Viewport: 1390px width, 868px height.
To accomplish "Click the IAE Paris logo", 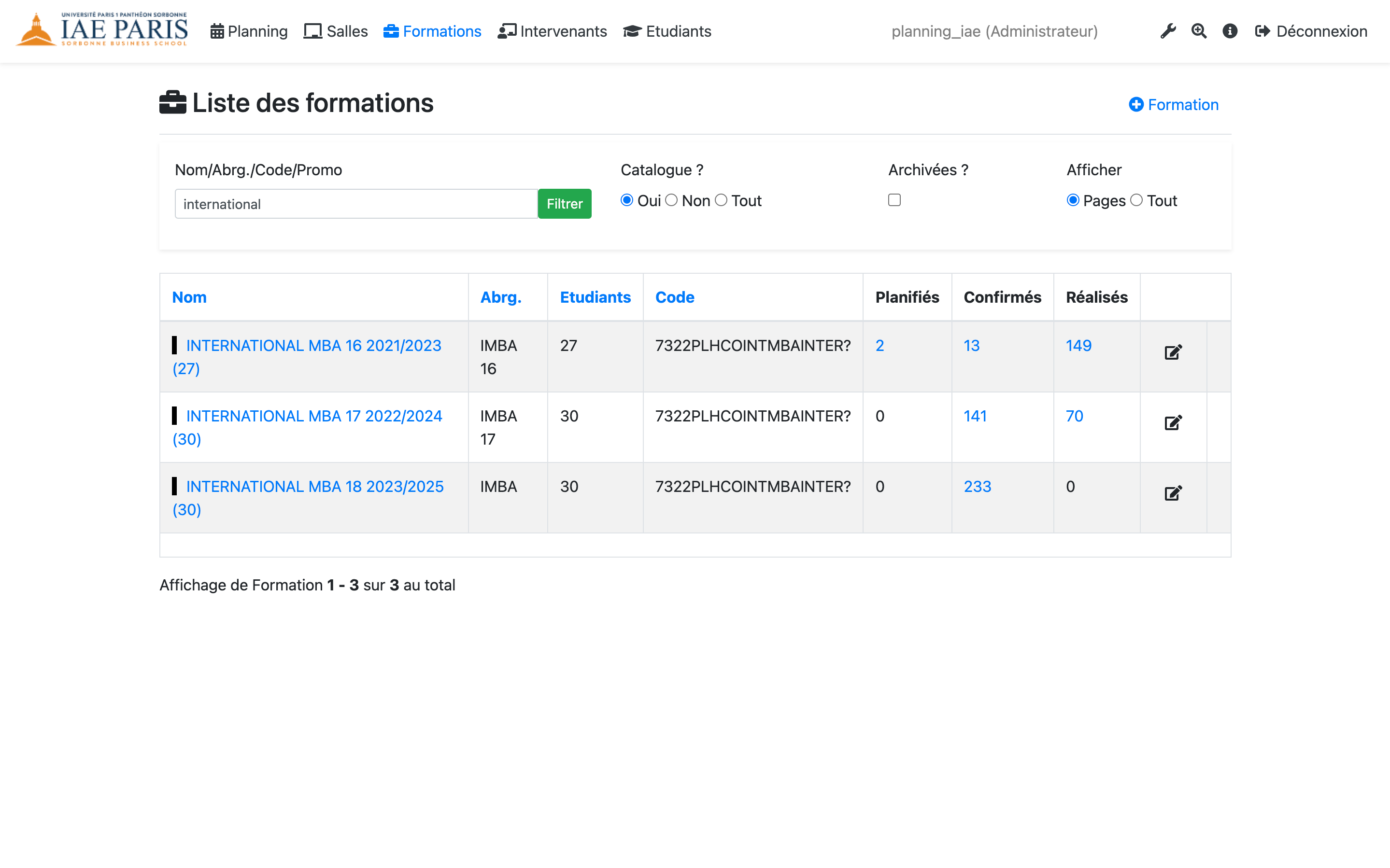I will coord(101,30).
